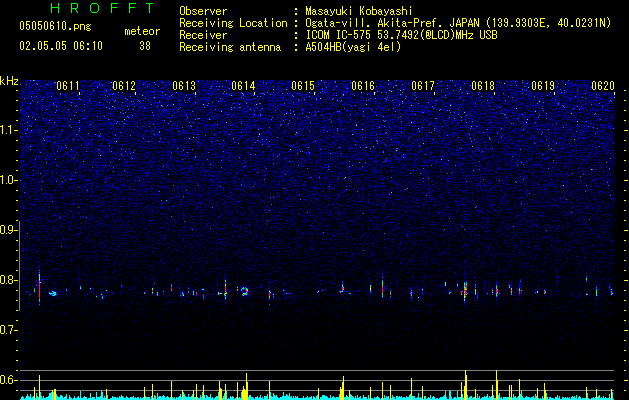Click the 0613 time marker
The width and height of the screenshot is (629, 400).
184,86
